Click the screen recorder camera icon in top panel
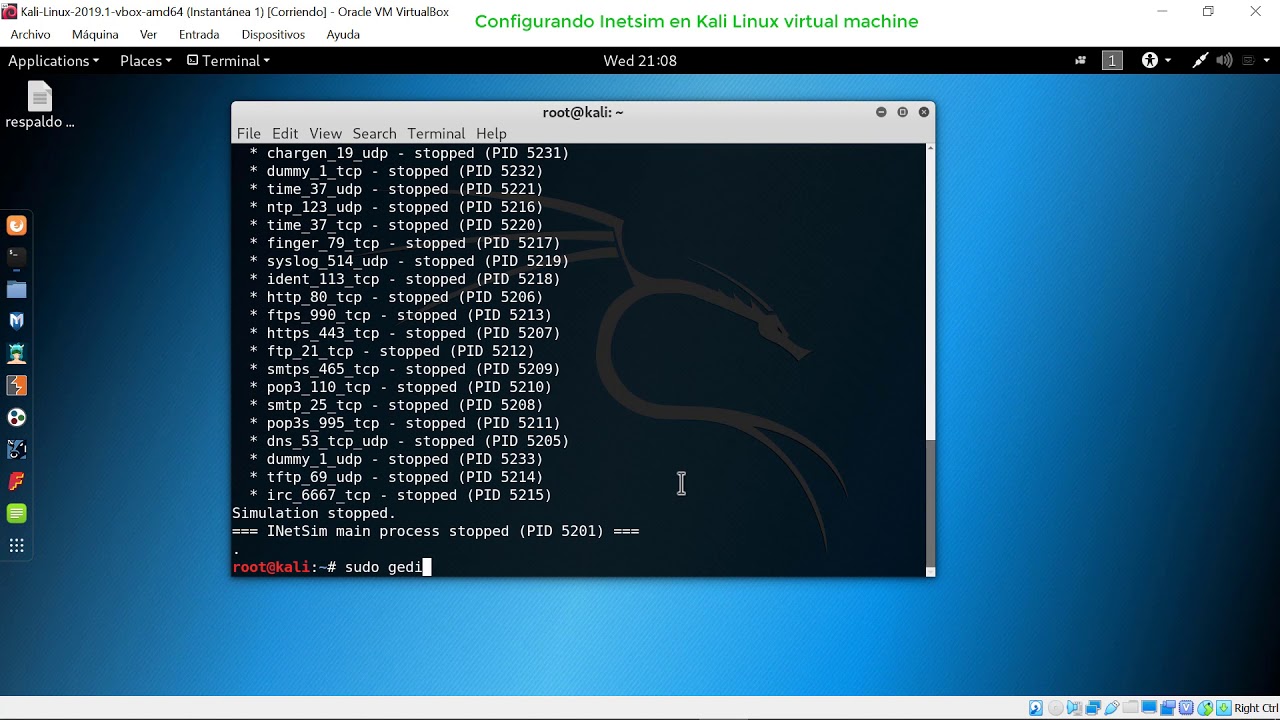The width and height of the screenshot is (1280, 720). click(1081, 61)
